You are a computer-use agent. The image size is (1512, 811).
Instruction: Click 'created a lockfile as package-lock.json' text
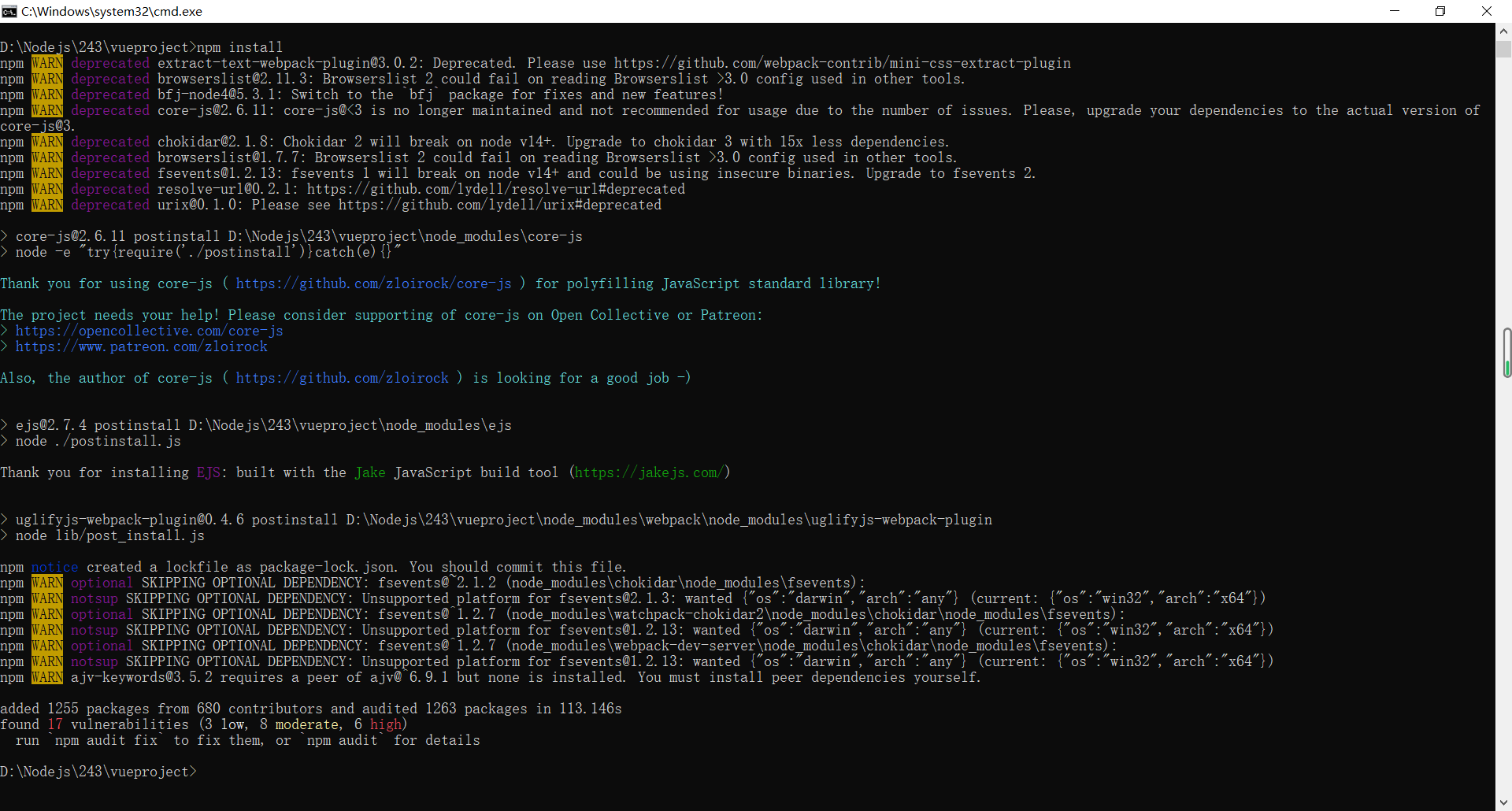243,567
